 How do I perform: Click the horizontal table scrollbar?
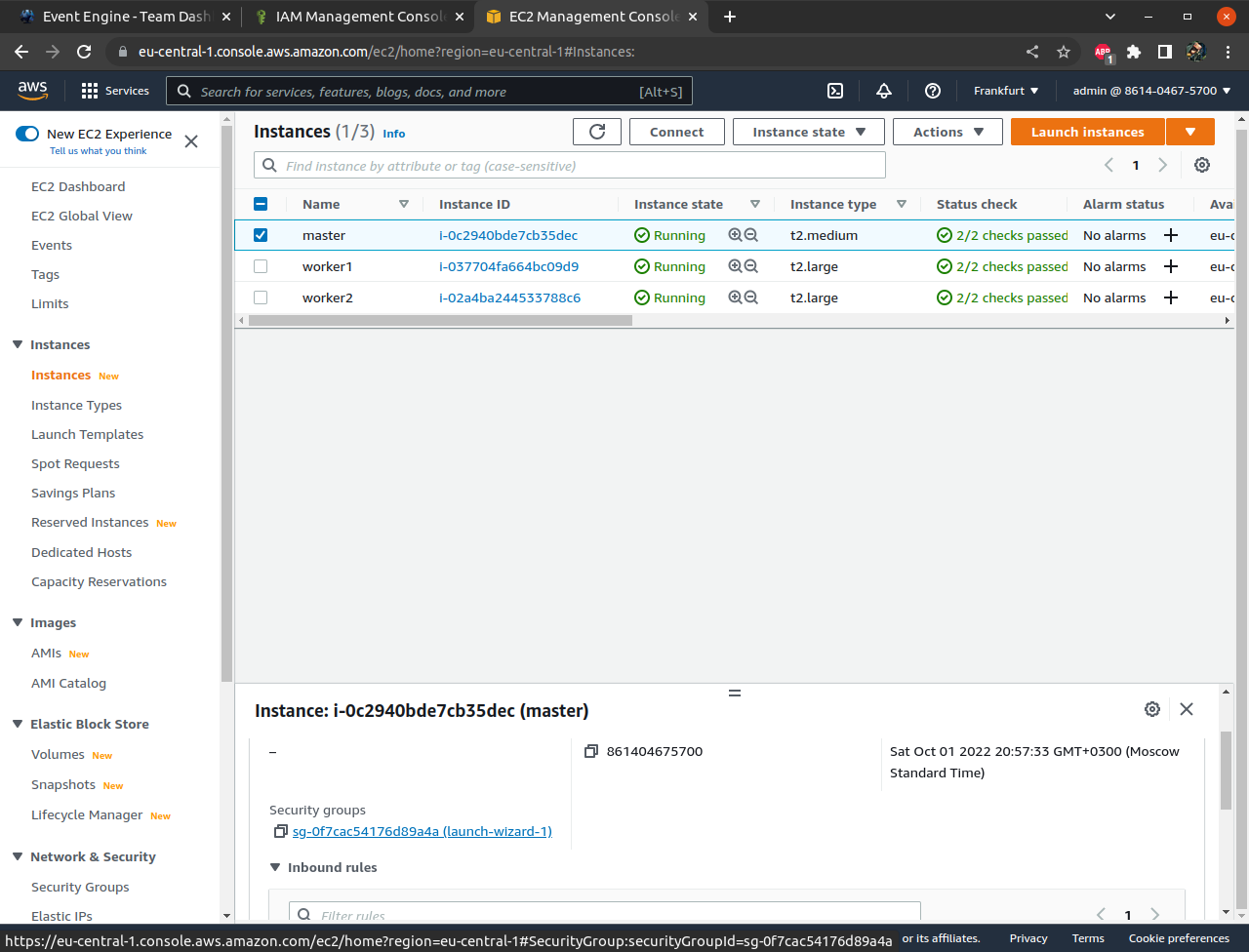click(x=440, y=320)
